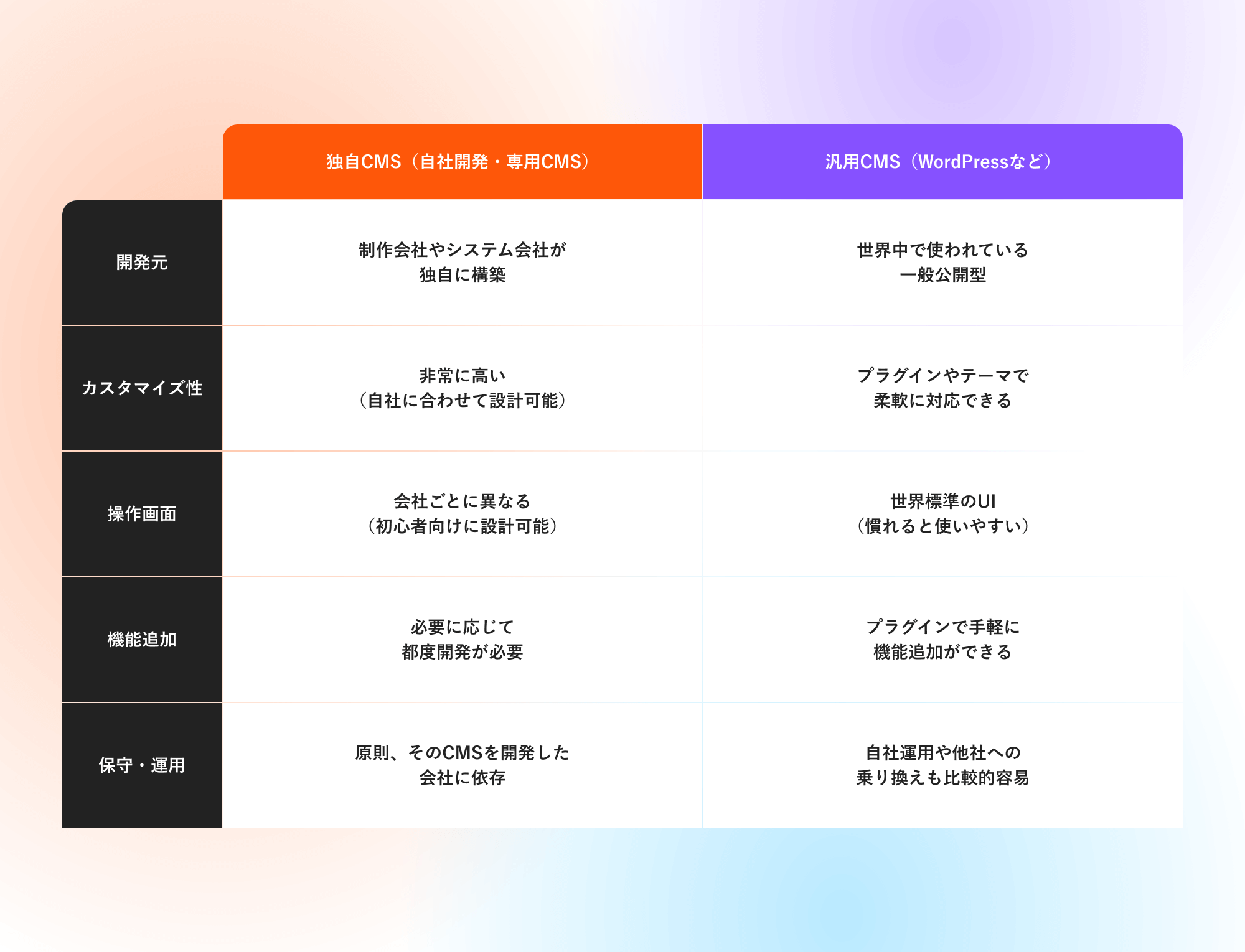
Task: Click cell 原則、そのCMSを開発した会社に依存
Action: [x=463, y=765]
